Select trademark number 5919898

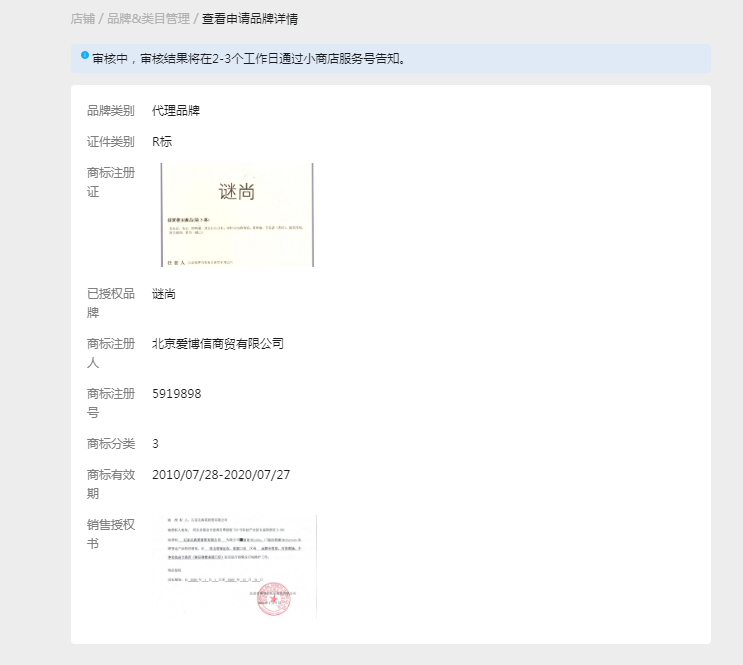pyautogui.click(x=177, y=394)
